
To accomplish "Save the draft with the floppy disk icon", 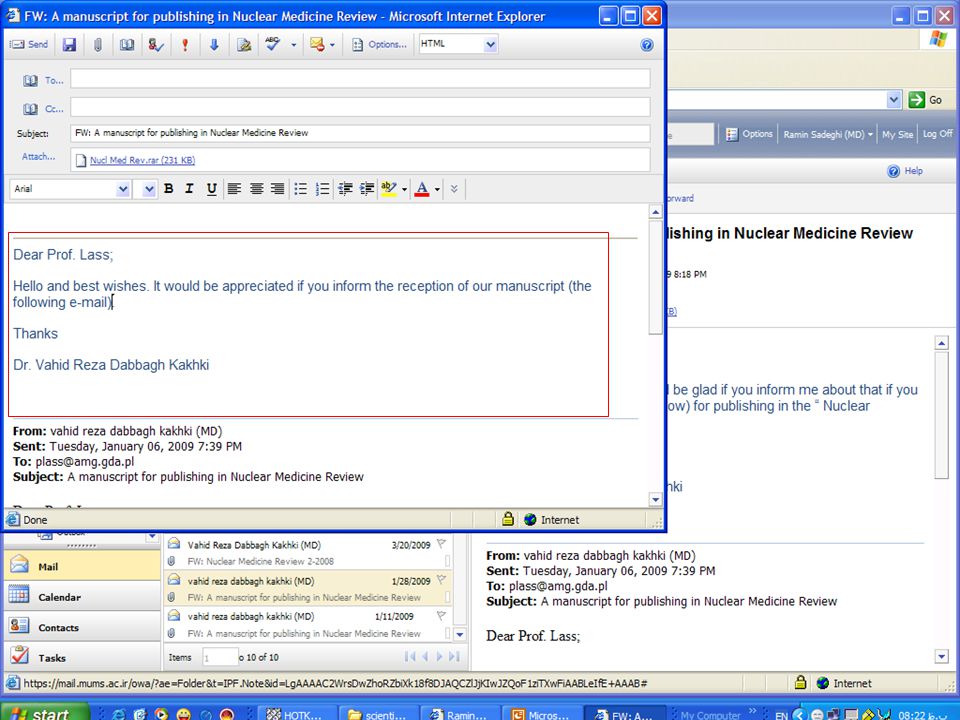I will click(x=69, y=45).
